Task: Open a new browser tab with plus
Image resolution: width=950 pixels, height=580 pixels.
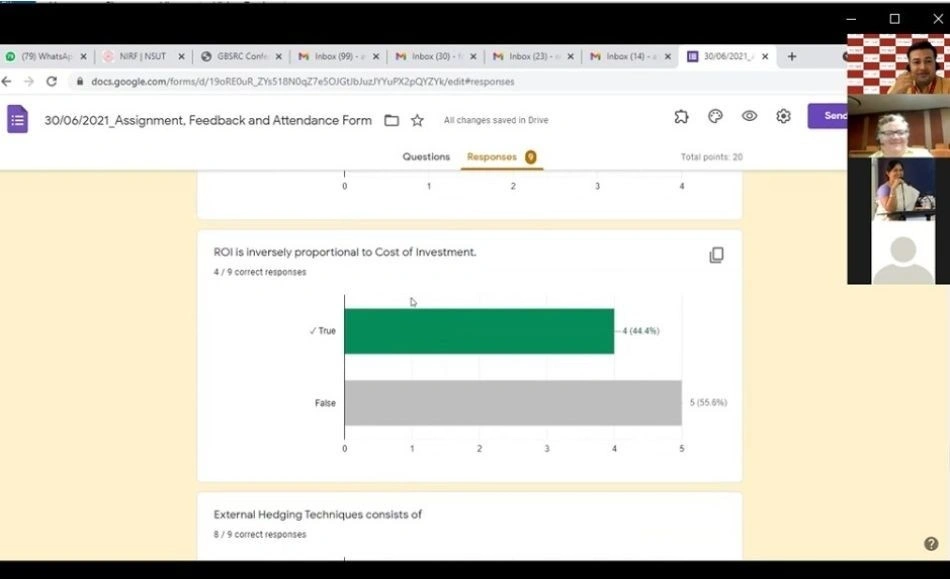Action: tap(791, 56)
